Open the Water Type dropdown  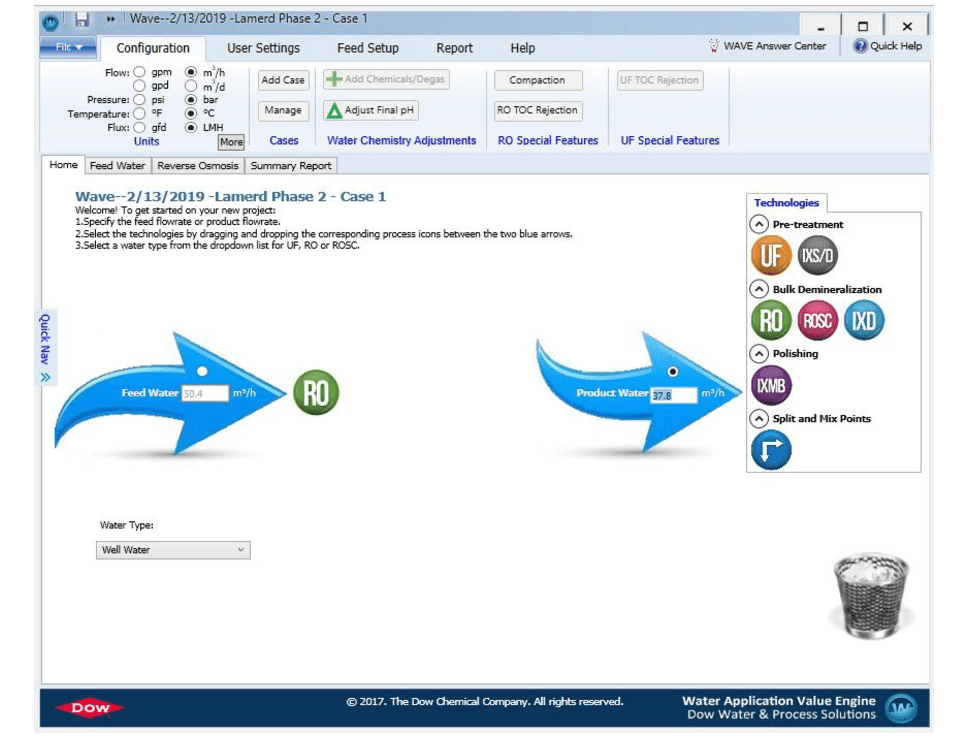[173, 550]
